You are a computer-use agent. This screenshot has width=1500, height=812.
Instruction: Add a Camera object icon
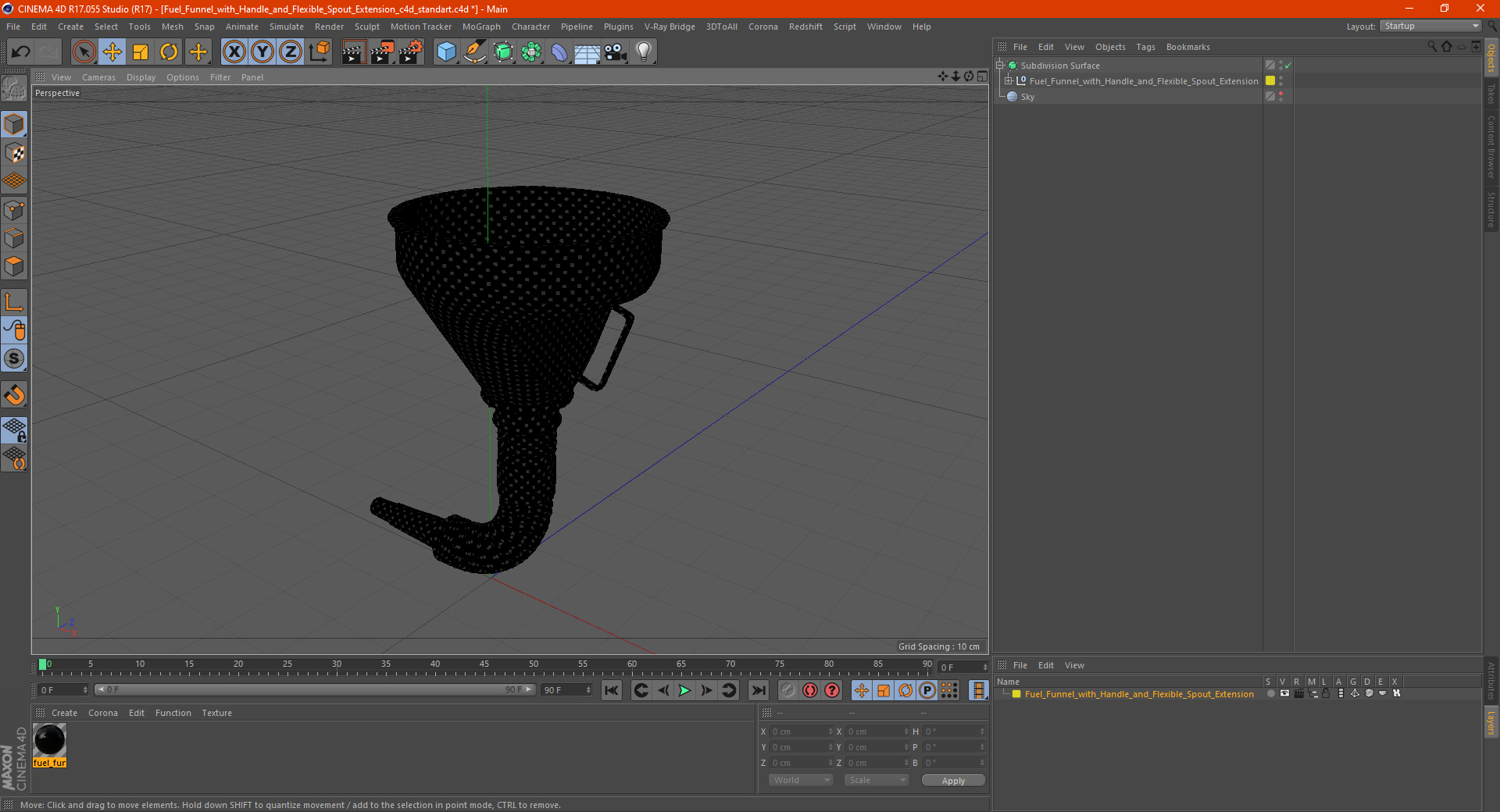click(616, 52)
